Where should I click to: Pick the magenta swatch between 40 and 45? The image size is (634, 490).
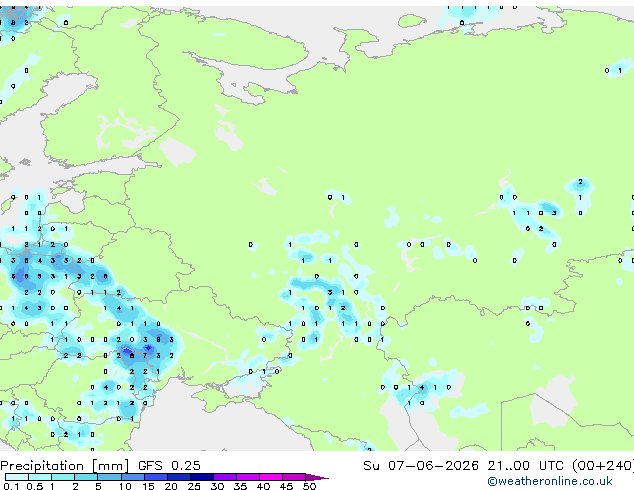(x=271, y=477)
